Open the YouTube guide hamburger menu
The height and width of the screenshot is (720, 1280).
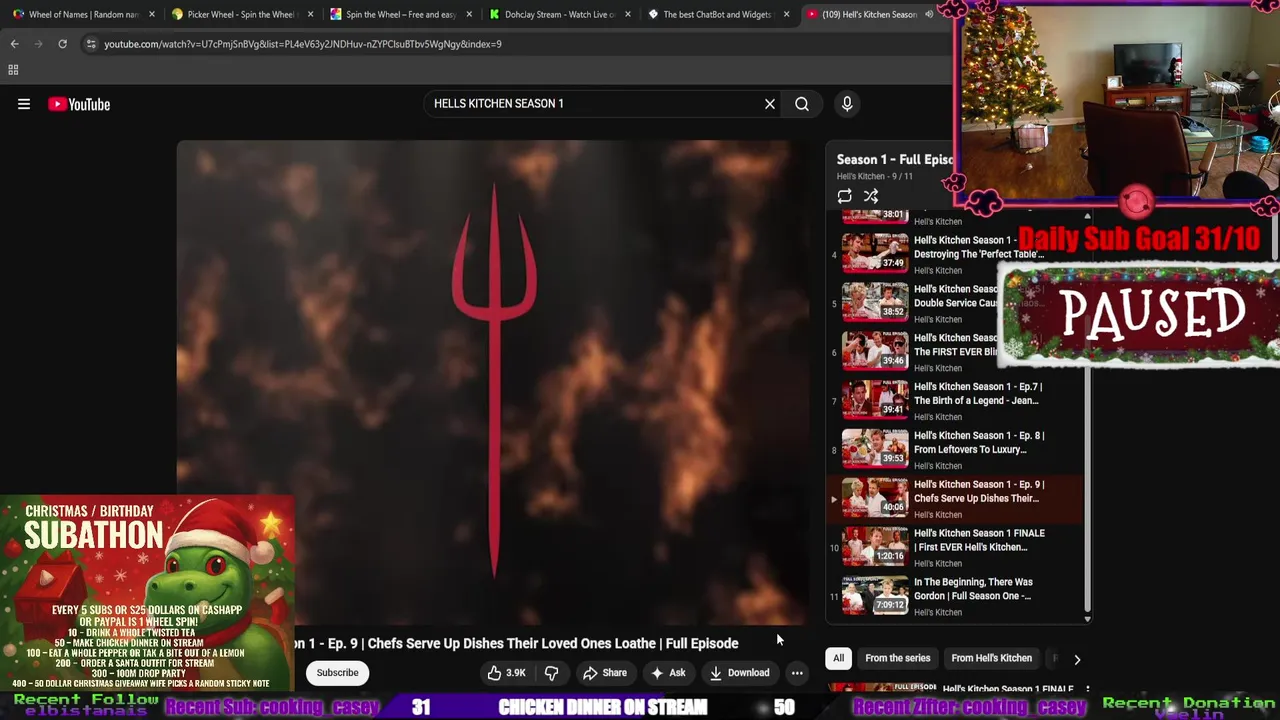[x=24, y=104]
